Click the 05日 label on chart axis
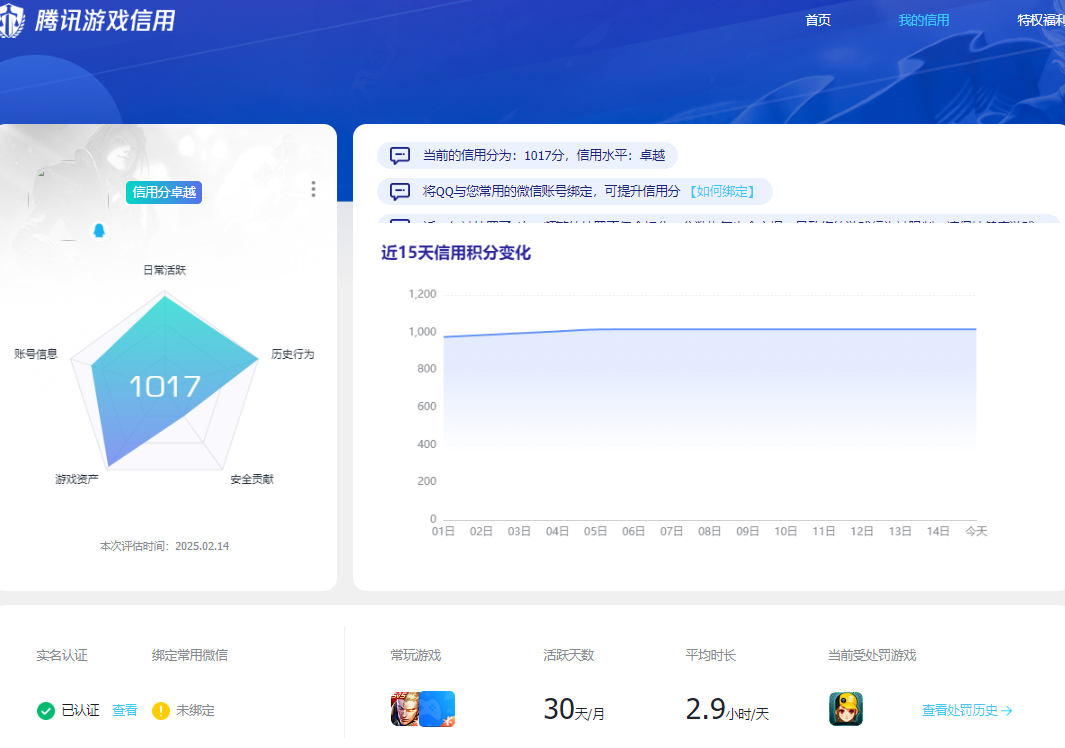Screen dimensions: 1065x748 596,531
